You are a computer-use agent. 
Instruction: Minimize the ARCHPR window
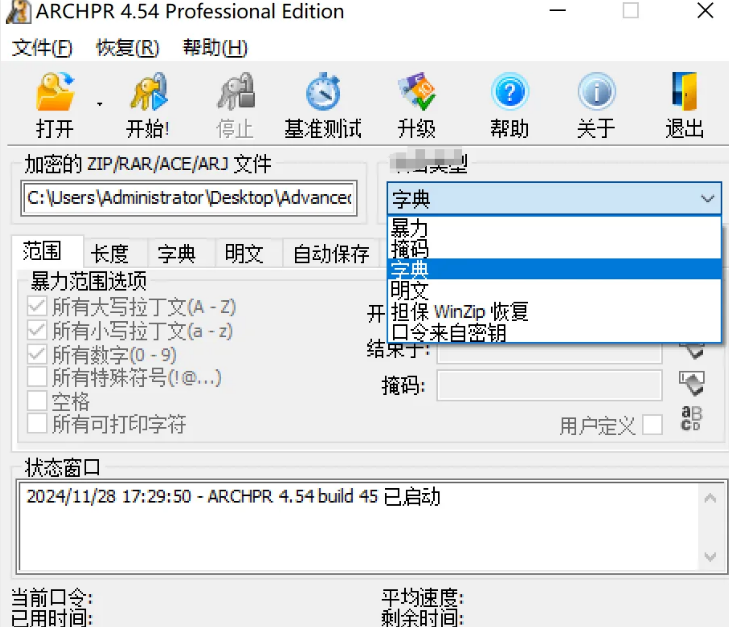point(557,10)
